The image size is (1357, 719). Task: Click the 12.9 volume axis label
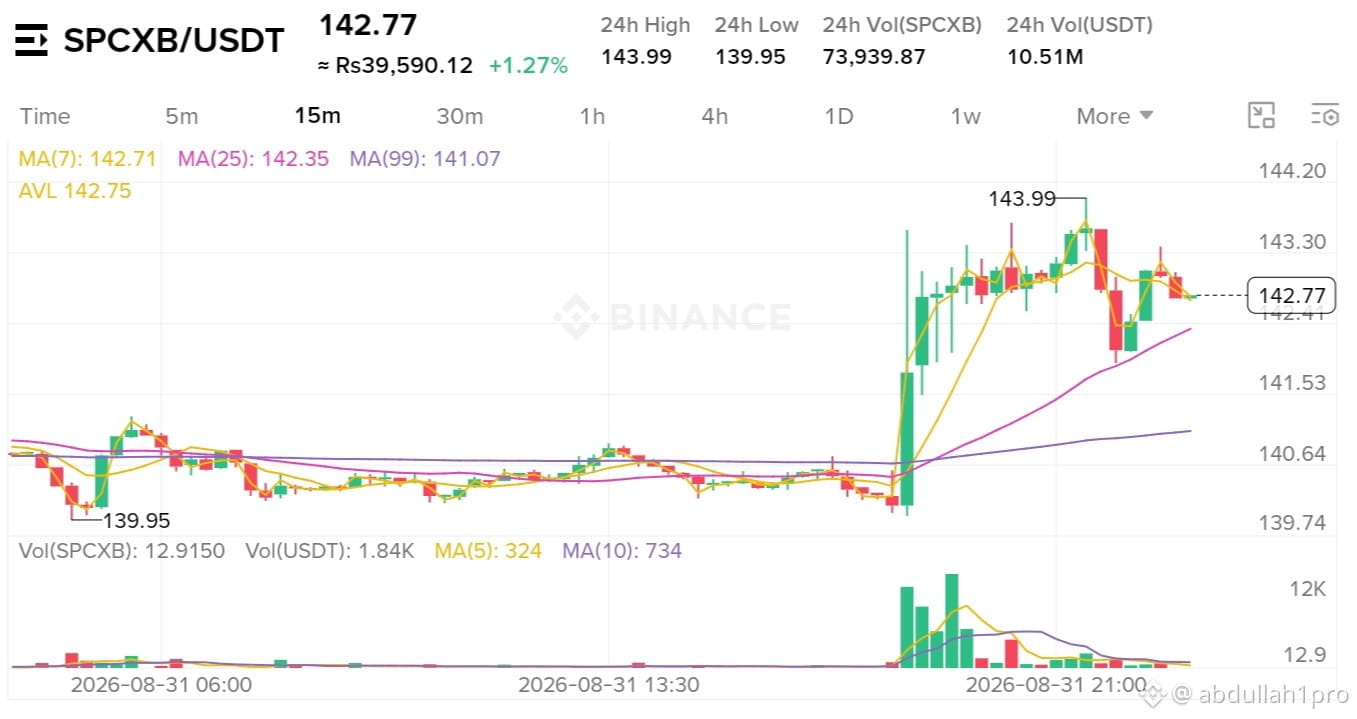pyautogui.click(x=1305, y=655)
